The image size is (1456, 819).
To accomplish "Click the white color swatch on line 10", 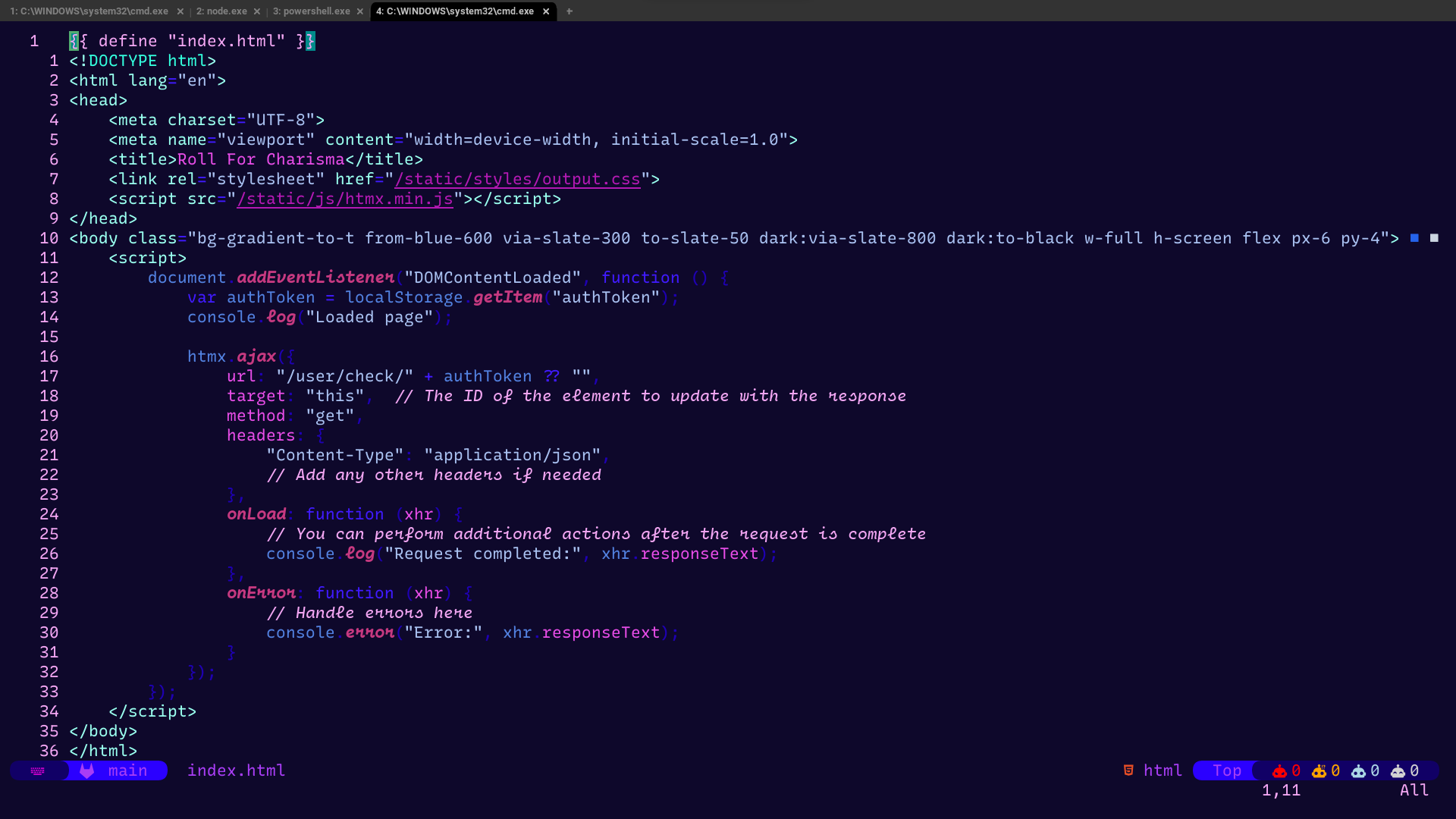I will 1434,238.
